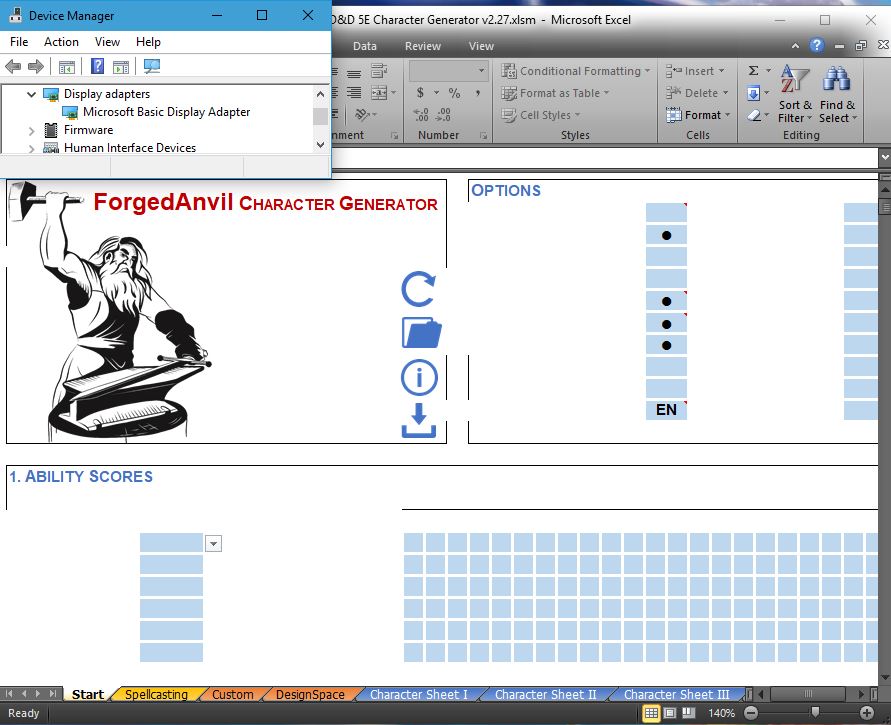Toggle the fifth Options cell with a dot

pos(667,301)
